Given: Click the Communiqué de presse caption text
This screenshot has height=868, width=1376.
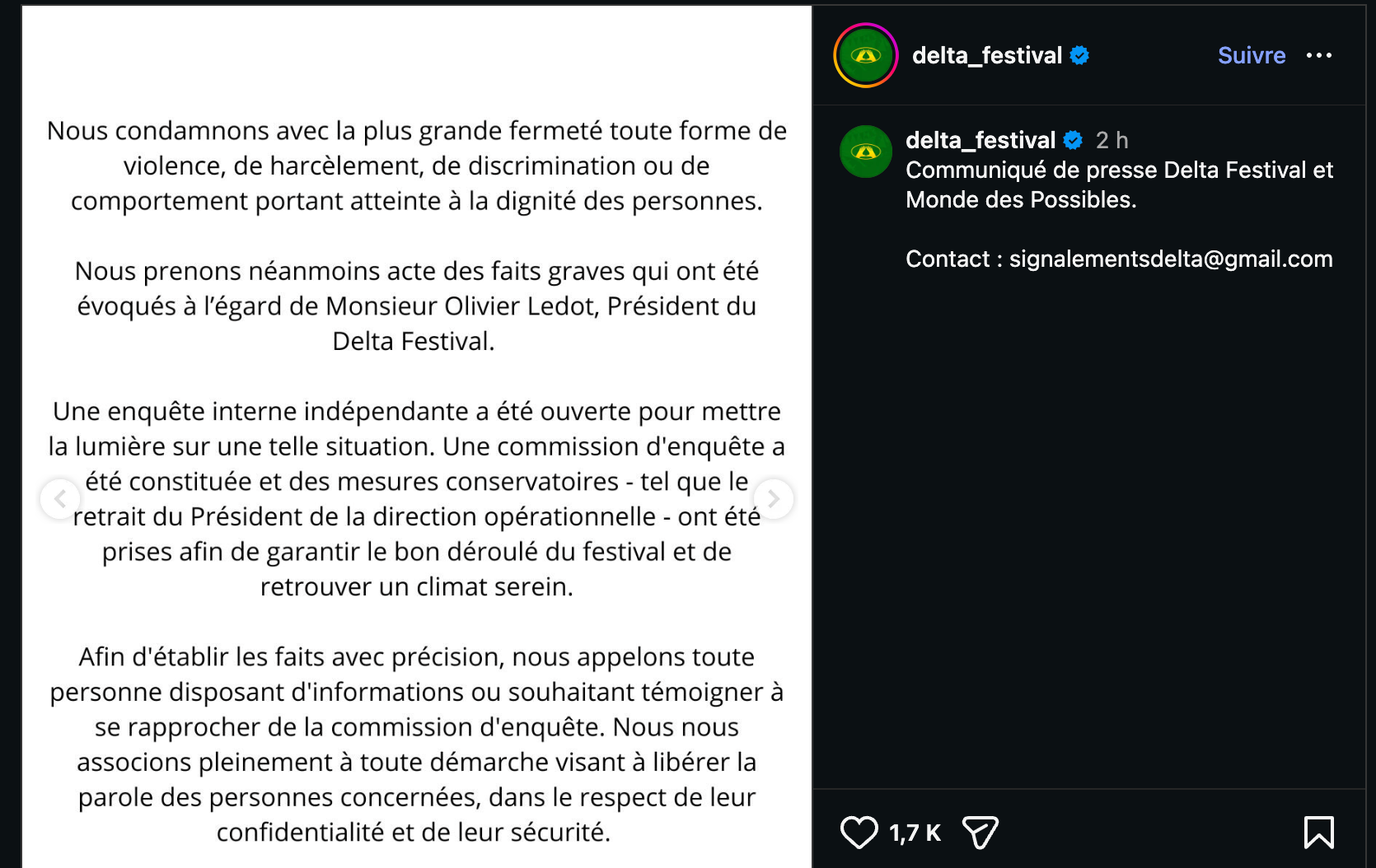Looking at the screenshot, I should [x=1119, y=184].
